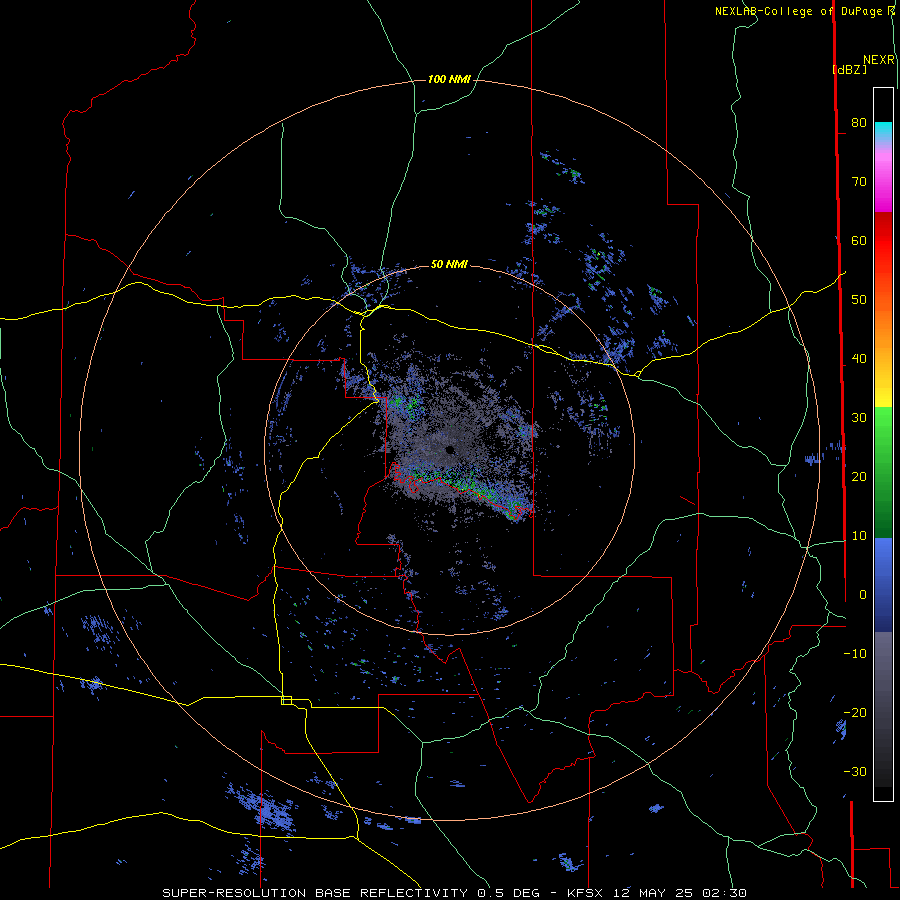Click the cyan top segment of the color bar

(883, 131)
